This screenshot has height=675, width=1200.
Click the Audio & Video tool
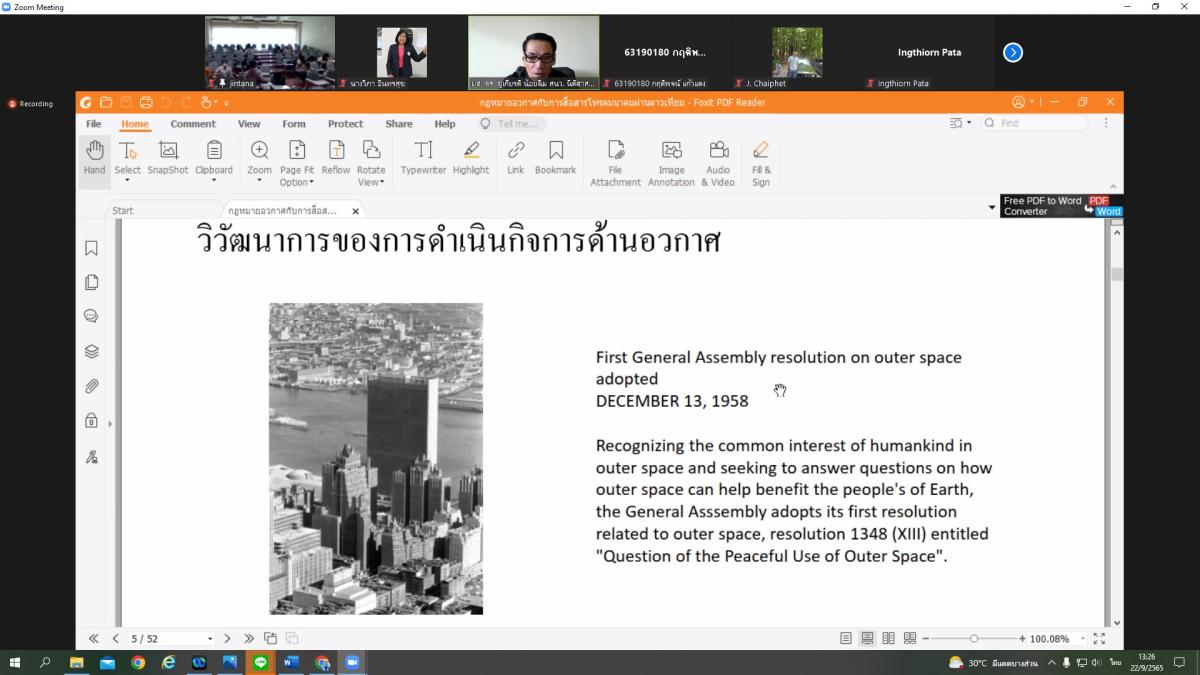718,163
